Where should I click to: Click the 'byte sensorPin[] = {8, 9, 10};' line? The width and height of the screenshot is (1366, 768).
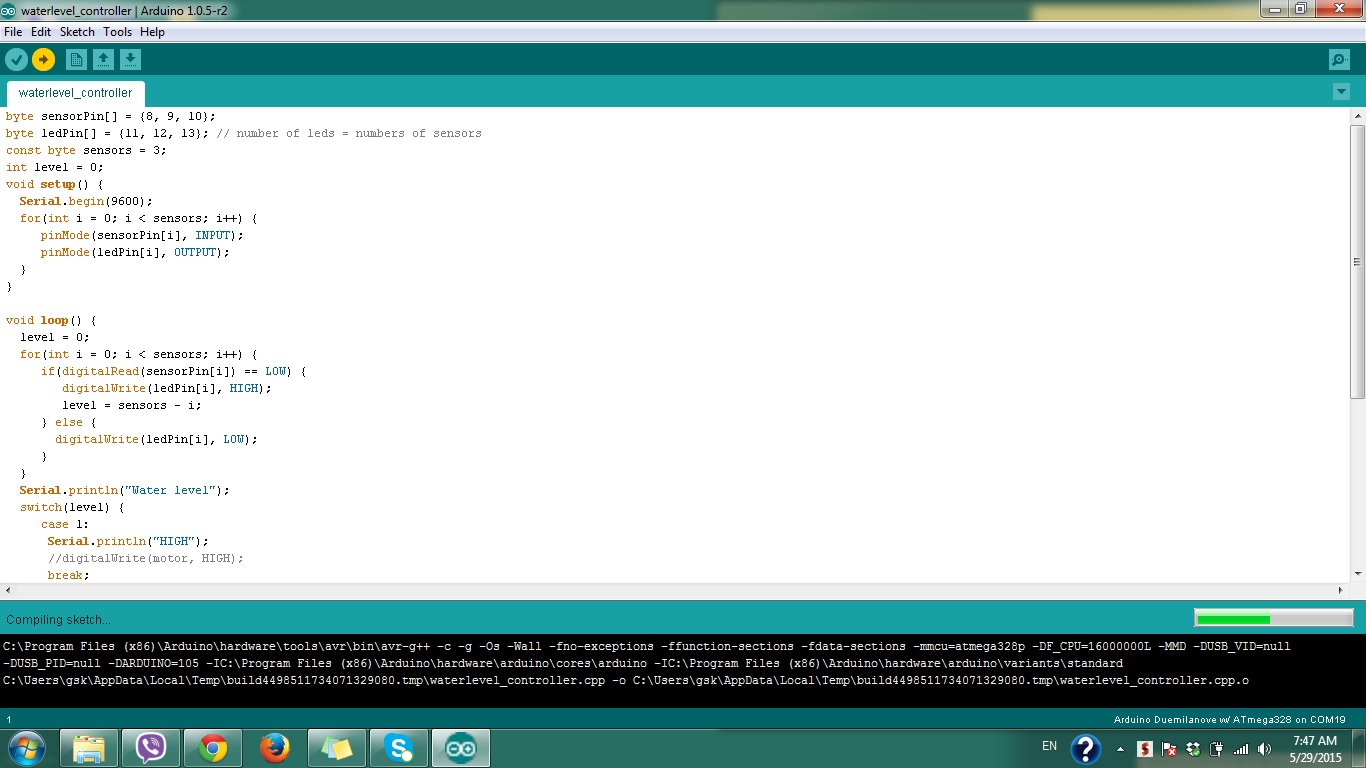tap(110, 116)
